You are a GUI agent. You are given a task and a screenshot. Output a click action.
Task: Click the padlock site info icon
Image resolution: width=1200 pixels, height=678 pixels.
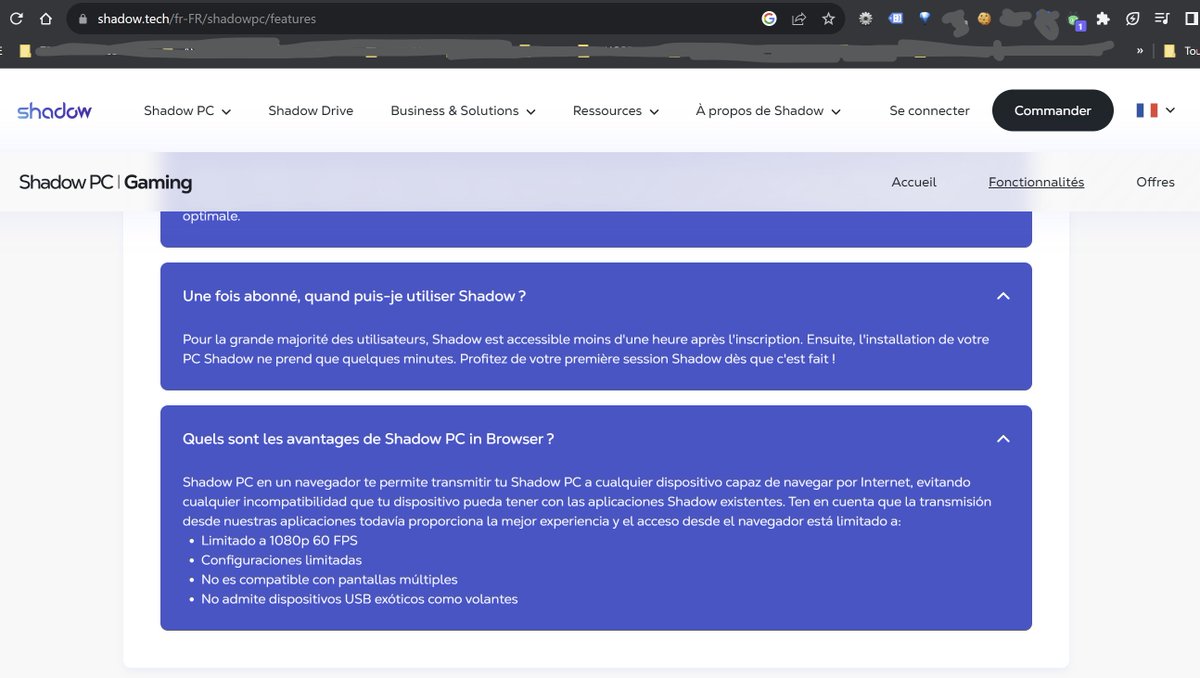tap(83, 18)
